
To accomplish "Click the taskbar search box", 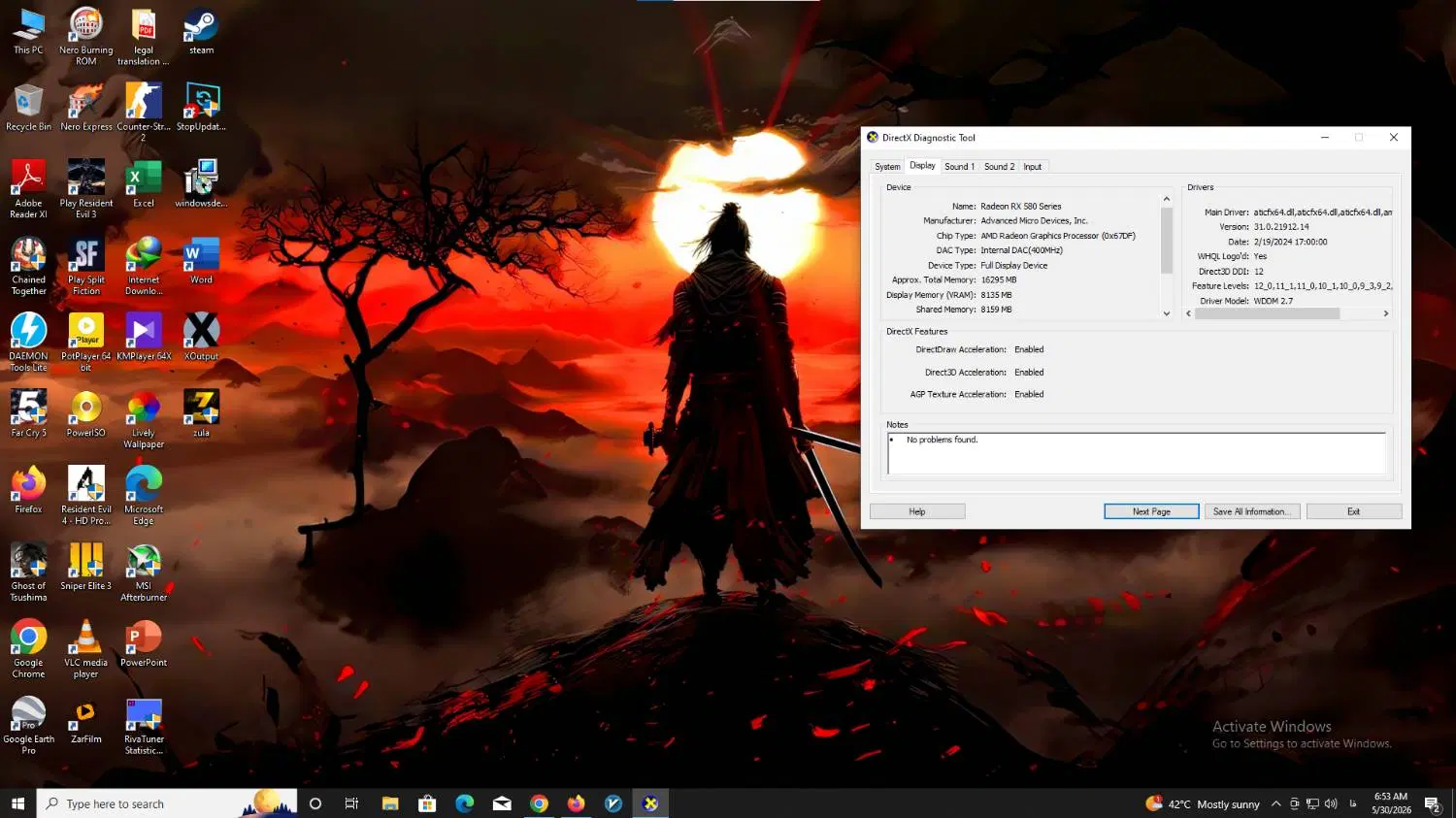I will coord(167,803).
